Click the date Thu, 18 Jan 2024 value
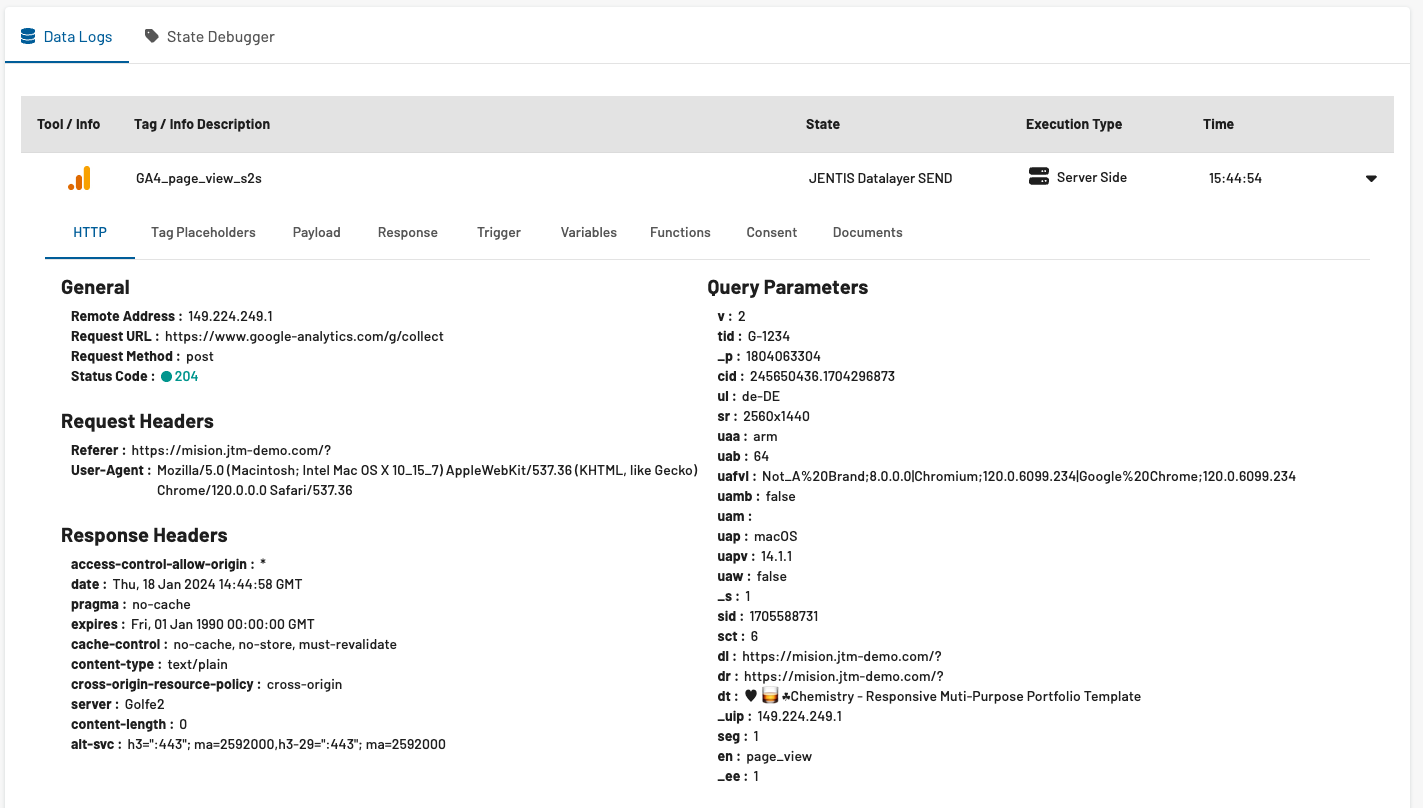 [207, 584]
